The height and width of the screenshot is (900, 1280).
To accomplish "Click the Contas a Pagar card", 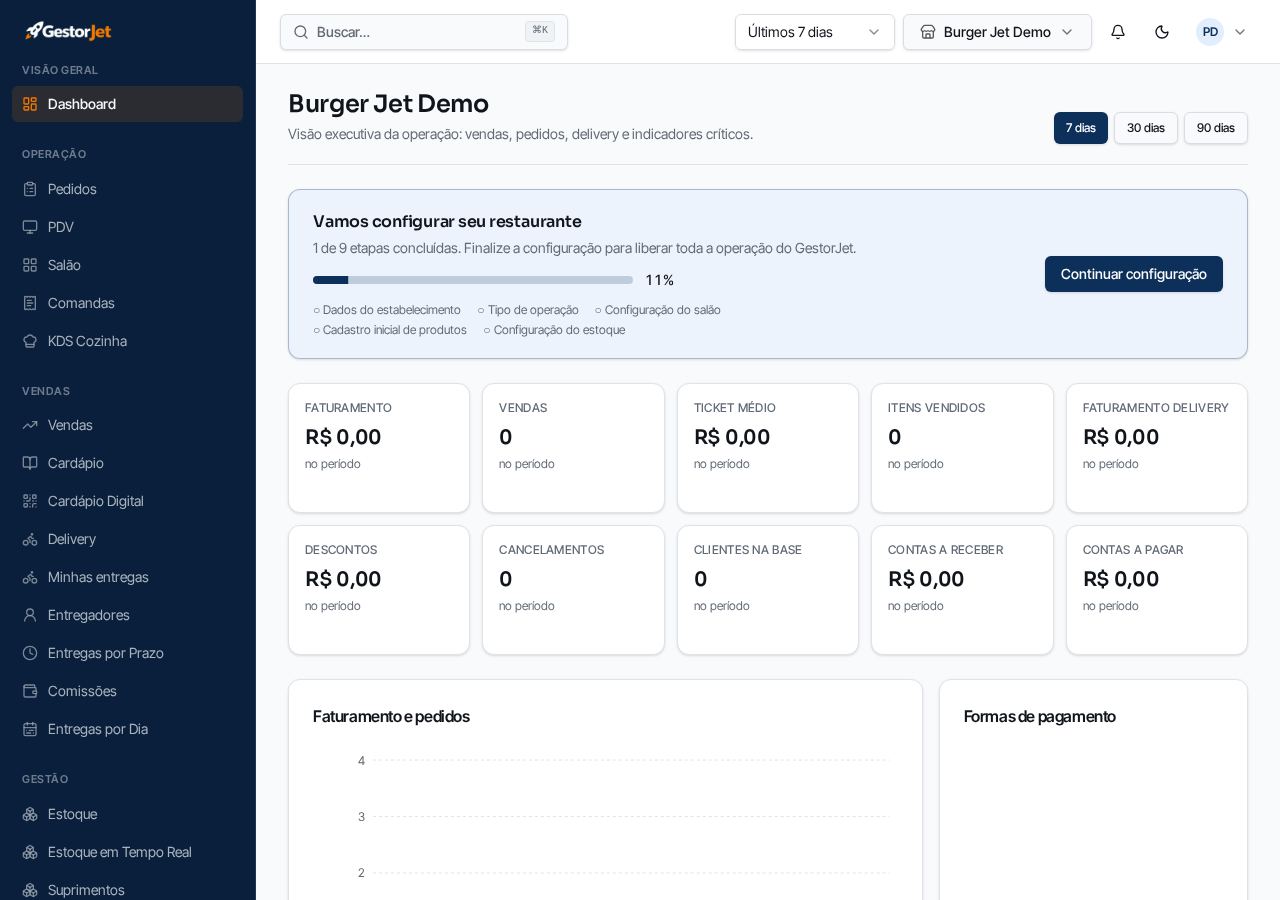I will point(1157,590).
